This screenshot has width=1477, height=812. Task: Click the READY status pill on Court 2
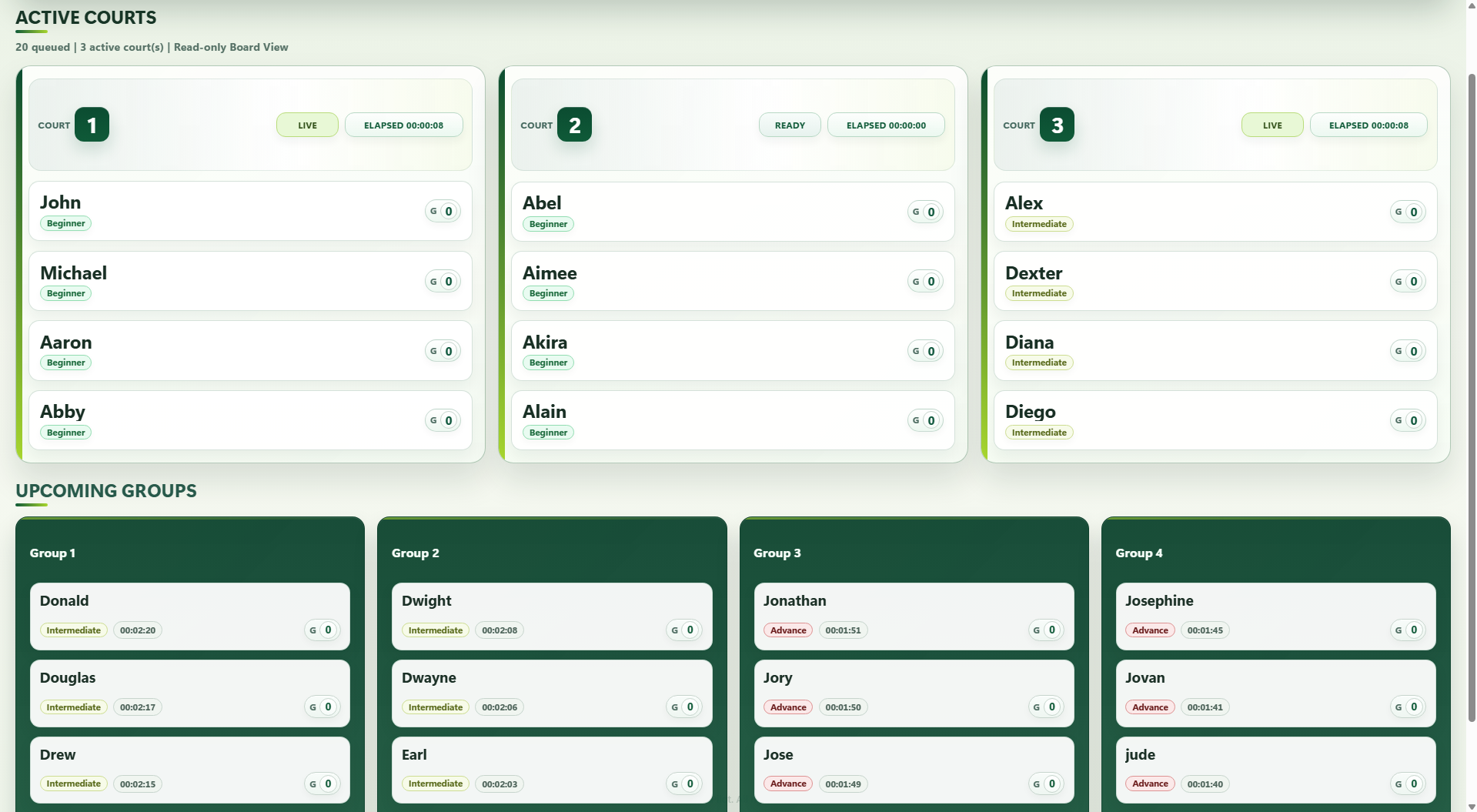tap(790, 125)
